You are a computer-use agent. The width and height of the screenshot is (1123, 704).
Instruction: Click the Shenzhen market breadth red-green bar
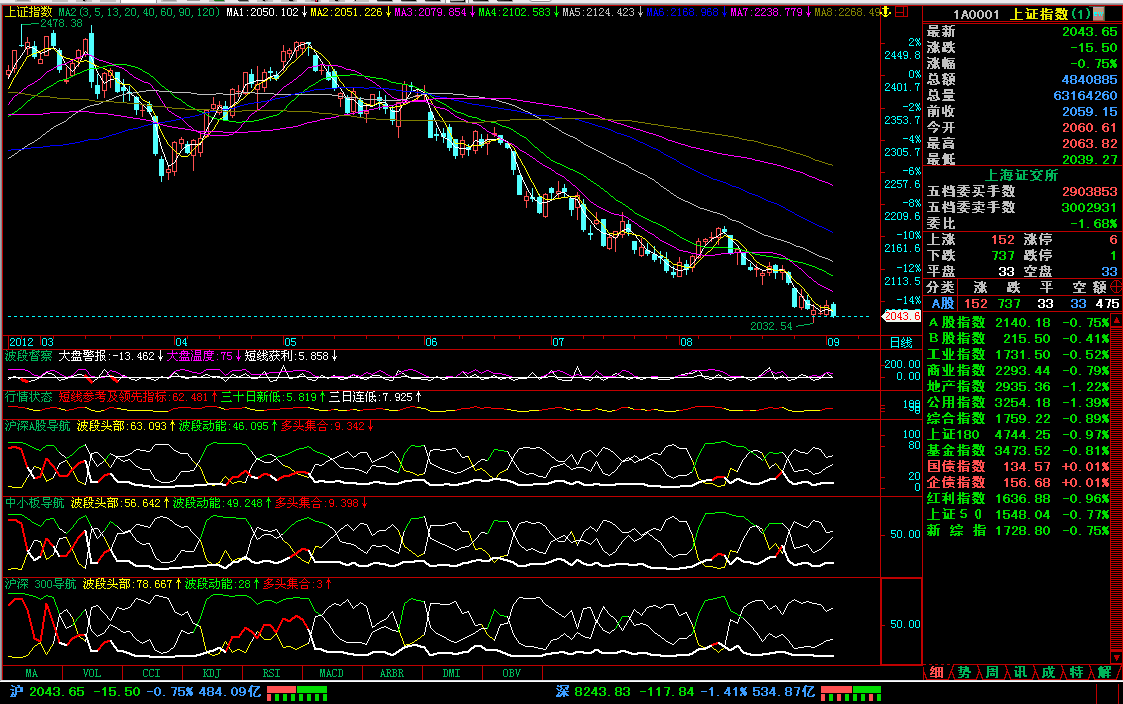pyautogui.click(x=851, y=693)
